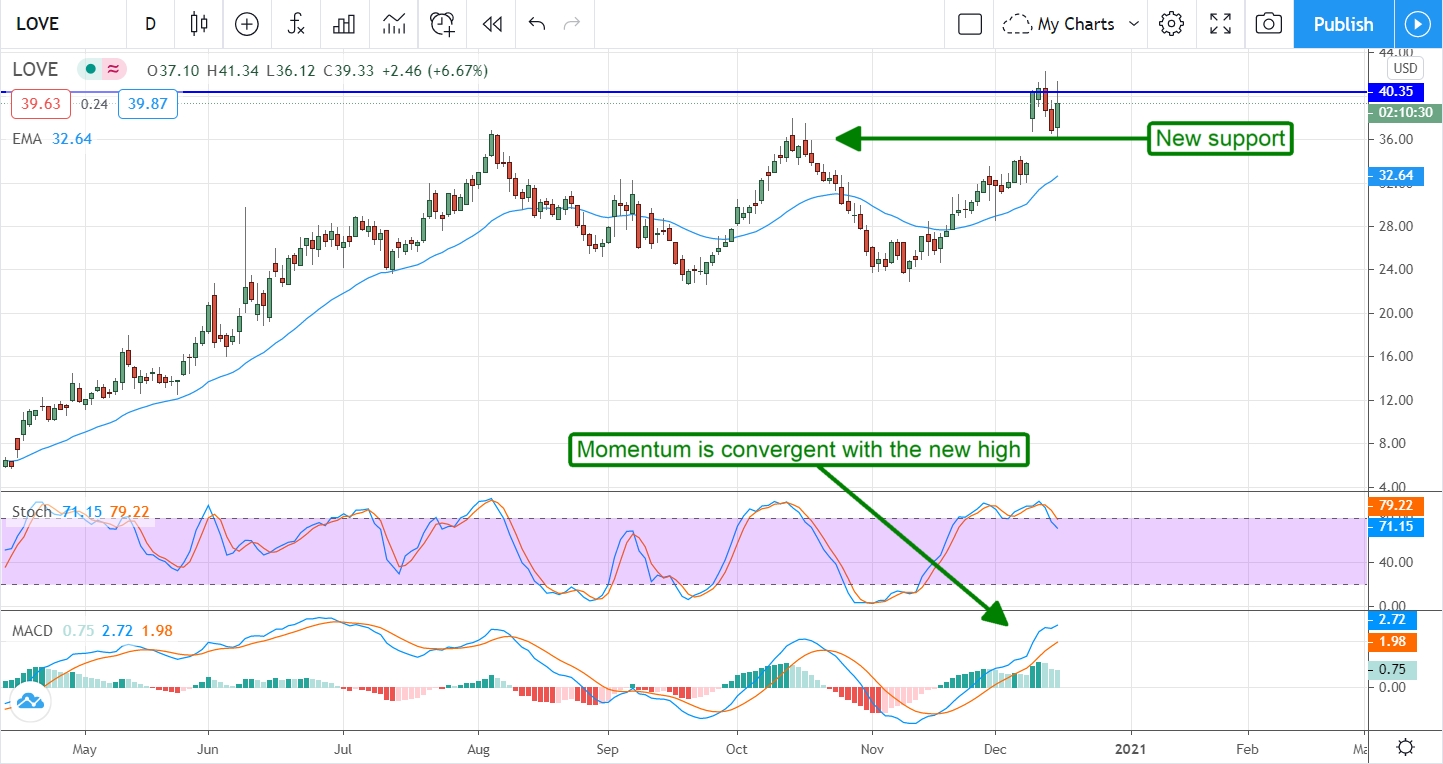1443x764 pixels.
Task: Click the Compare or Add Symbol plus icon
Action: pyautogui.click(x=246, y=24)
